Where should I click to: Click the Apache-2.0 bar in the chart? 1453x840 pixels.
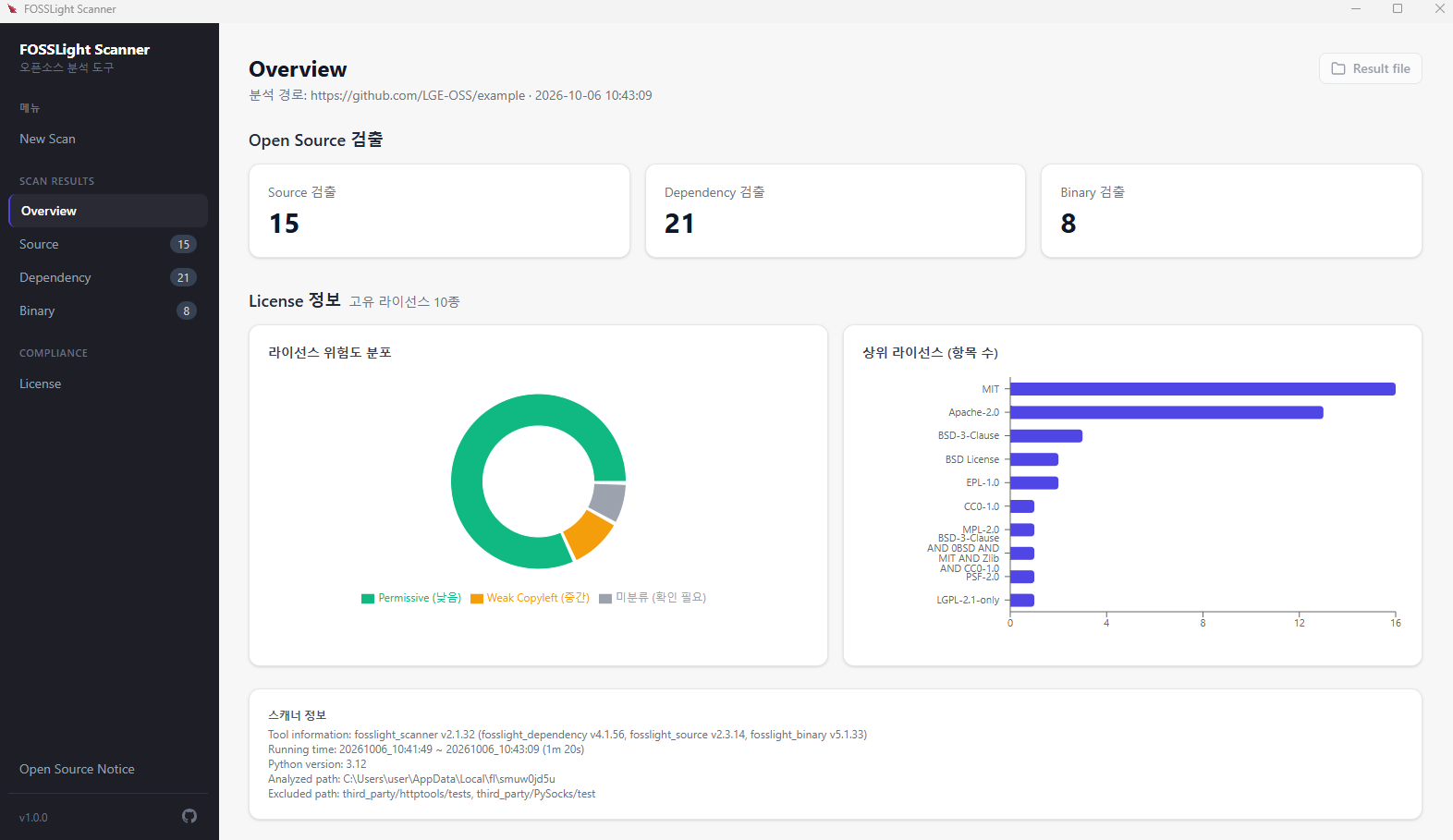1166,412
